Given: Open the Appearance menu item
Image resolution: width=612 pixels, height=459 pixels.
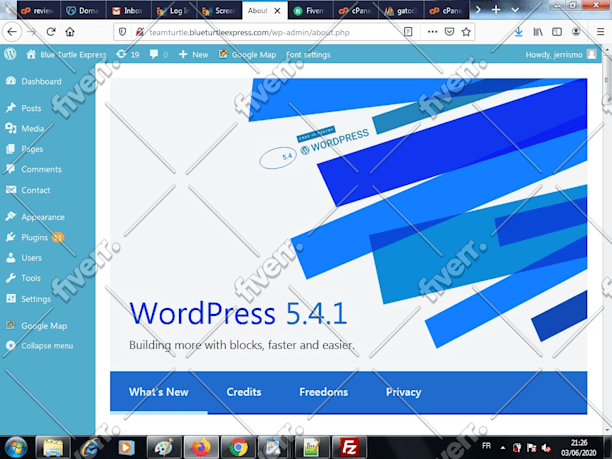Looking at the screenshot, I should [x=43, y=217].
